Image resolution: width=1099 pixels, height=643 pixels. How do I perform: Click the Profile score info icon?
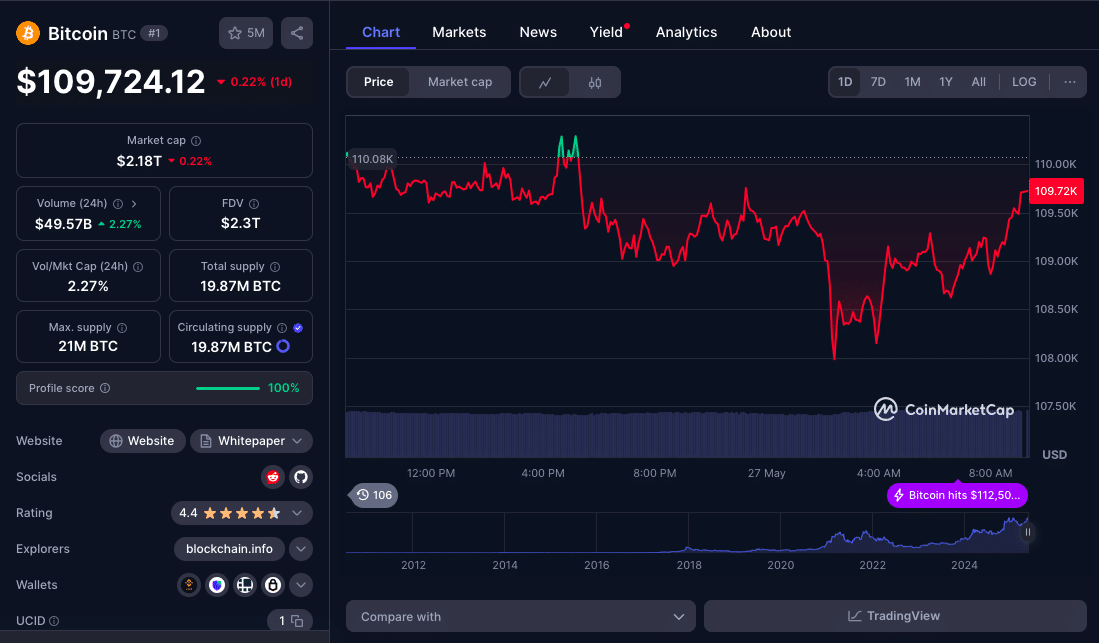coord(105,388)
